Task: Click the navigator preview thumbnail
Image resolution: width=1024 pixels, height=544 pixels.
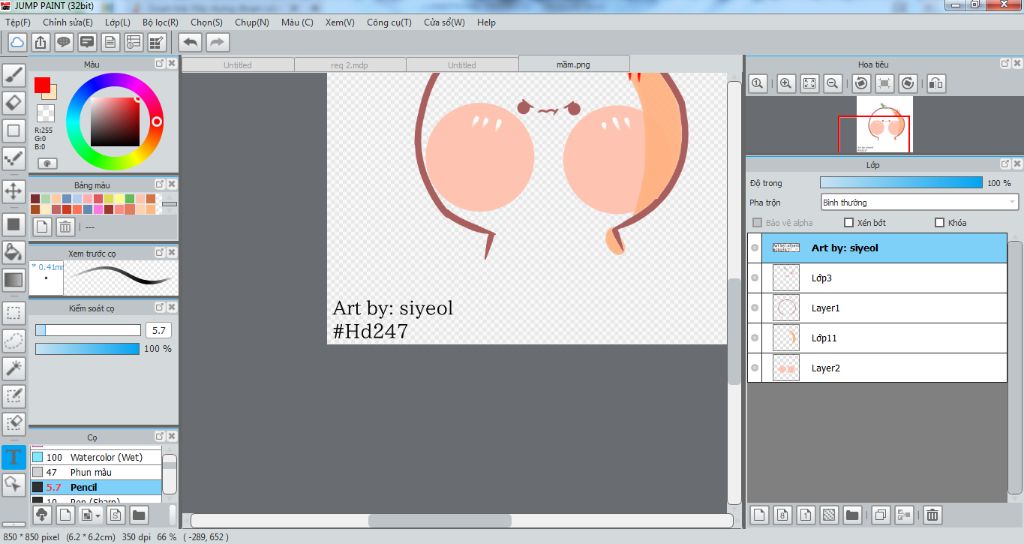Action: coord(884,125)
